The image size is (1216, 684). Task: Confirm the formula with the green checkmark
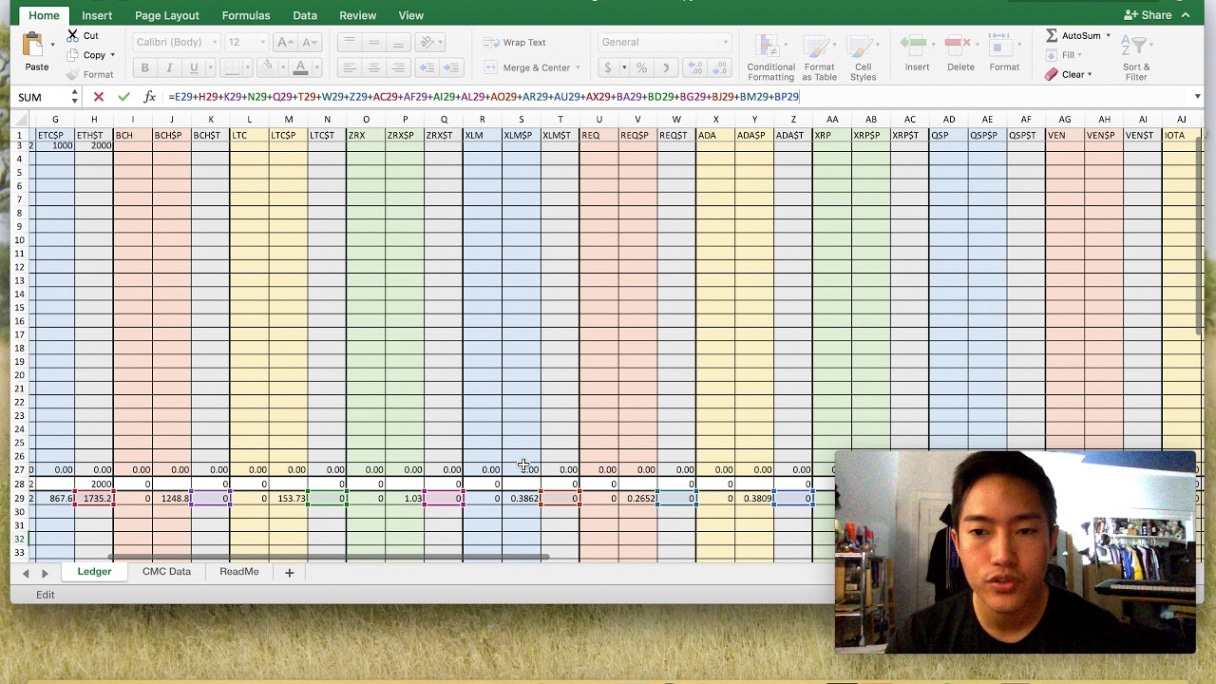click(x=123, y=97)
